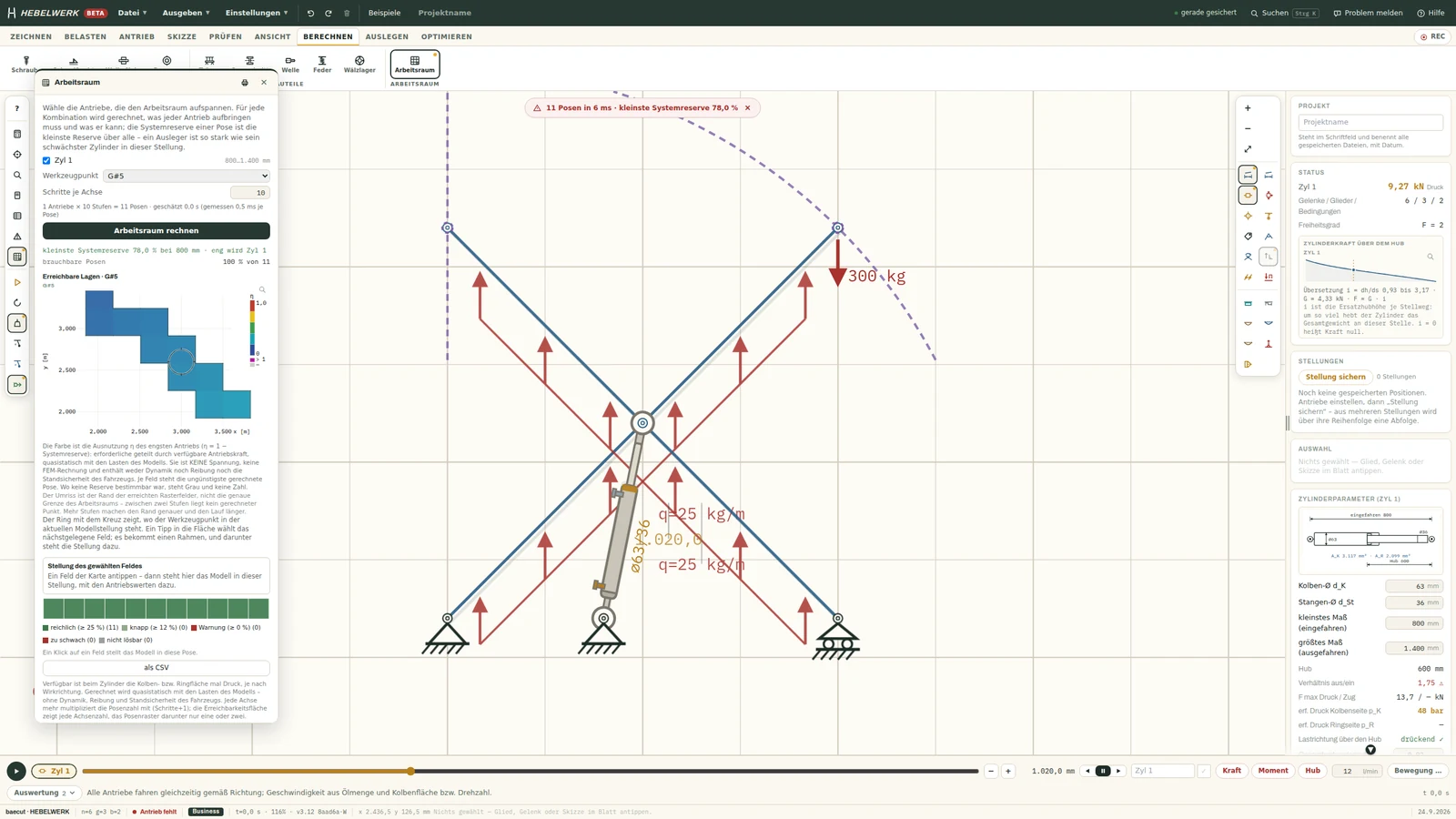
Task: Click the magnifier on the Zylinderkraft chart
Action: pos(1431,257)
